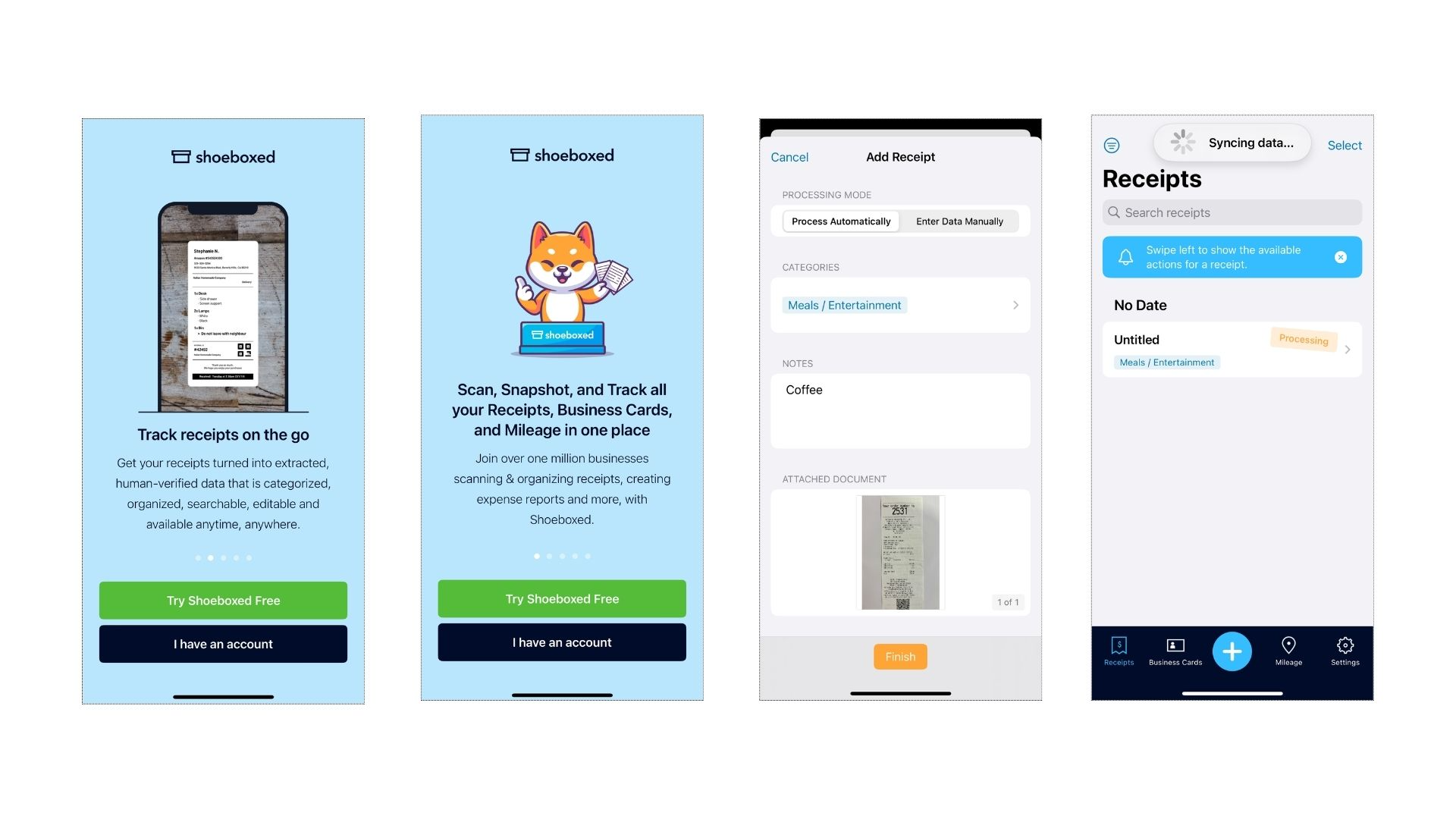Tap the add receipt plus icon

tap(1232, 650)
